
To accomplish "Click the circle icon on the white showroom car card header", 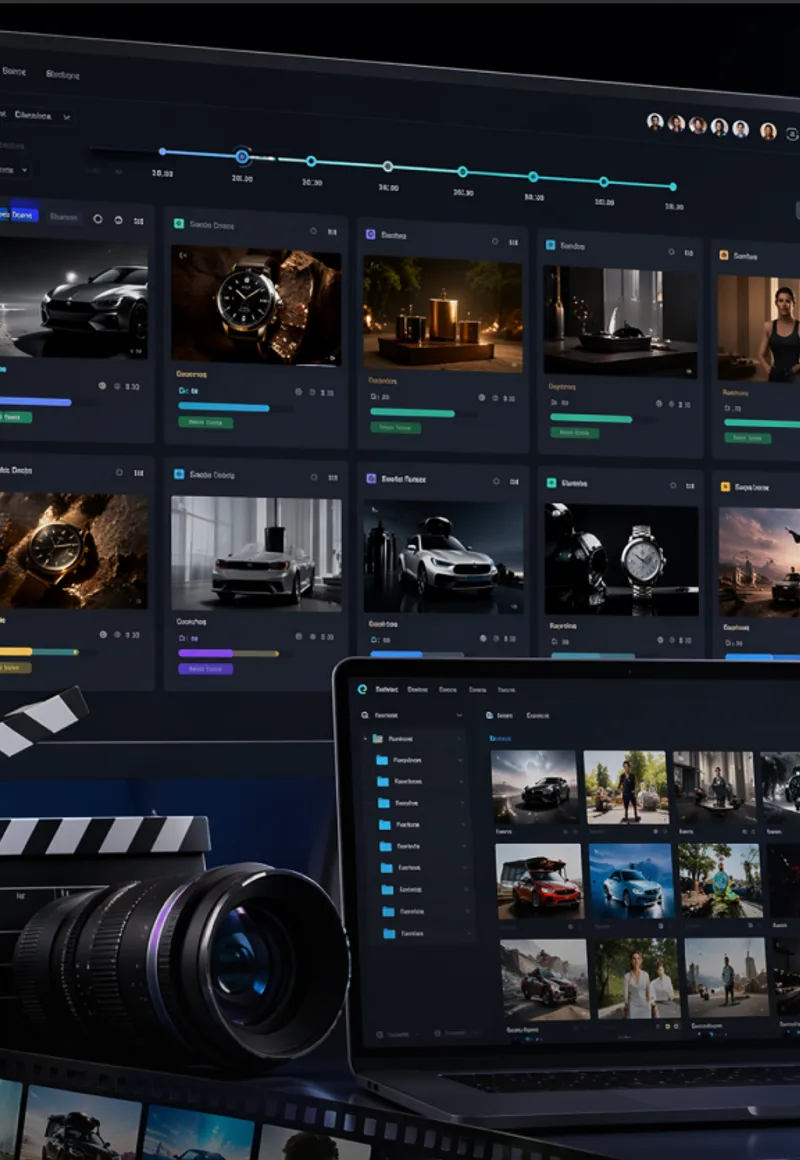I will (x=314, y=478).
